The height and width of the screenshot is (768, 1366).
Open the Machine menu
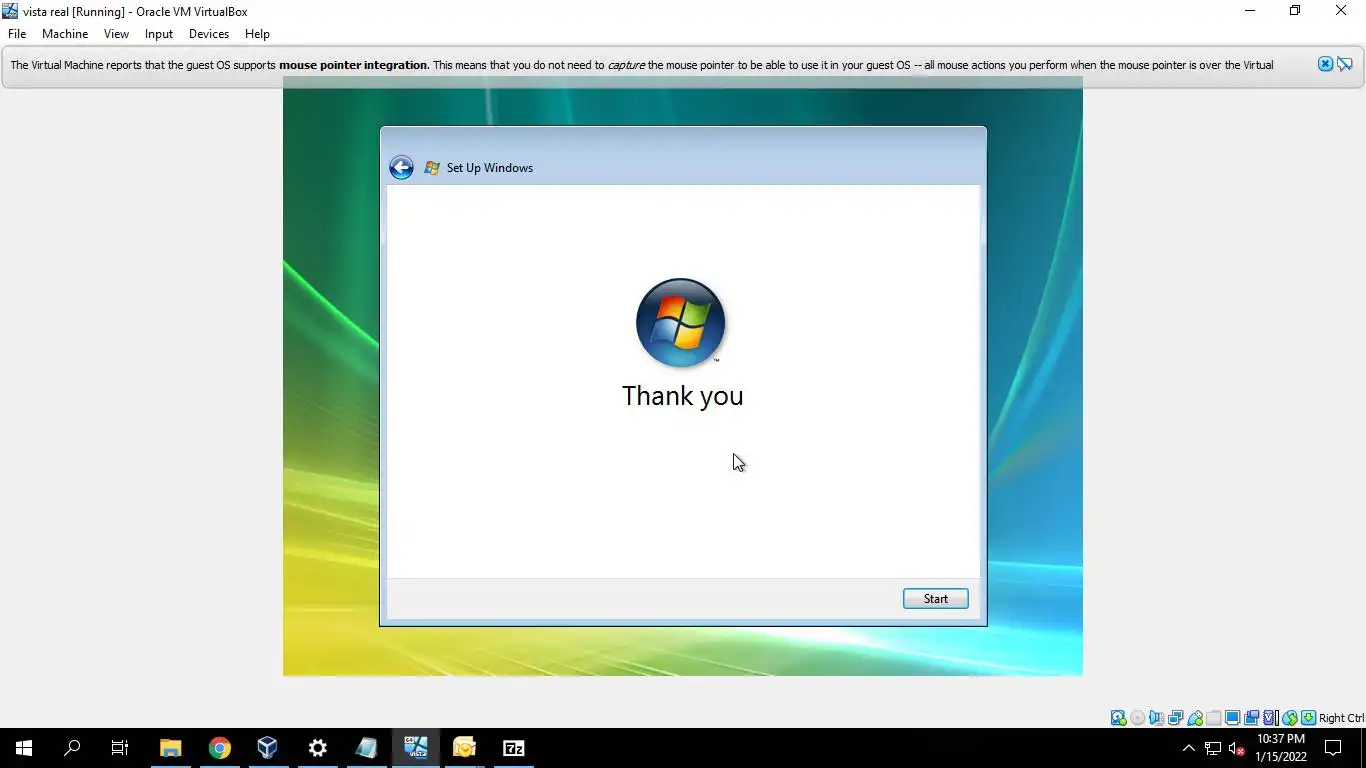[x=65, y=34]
